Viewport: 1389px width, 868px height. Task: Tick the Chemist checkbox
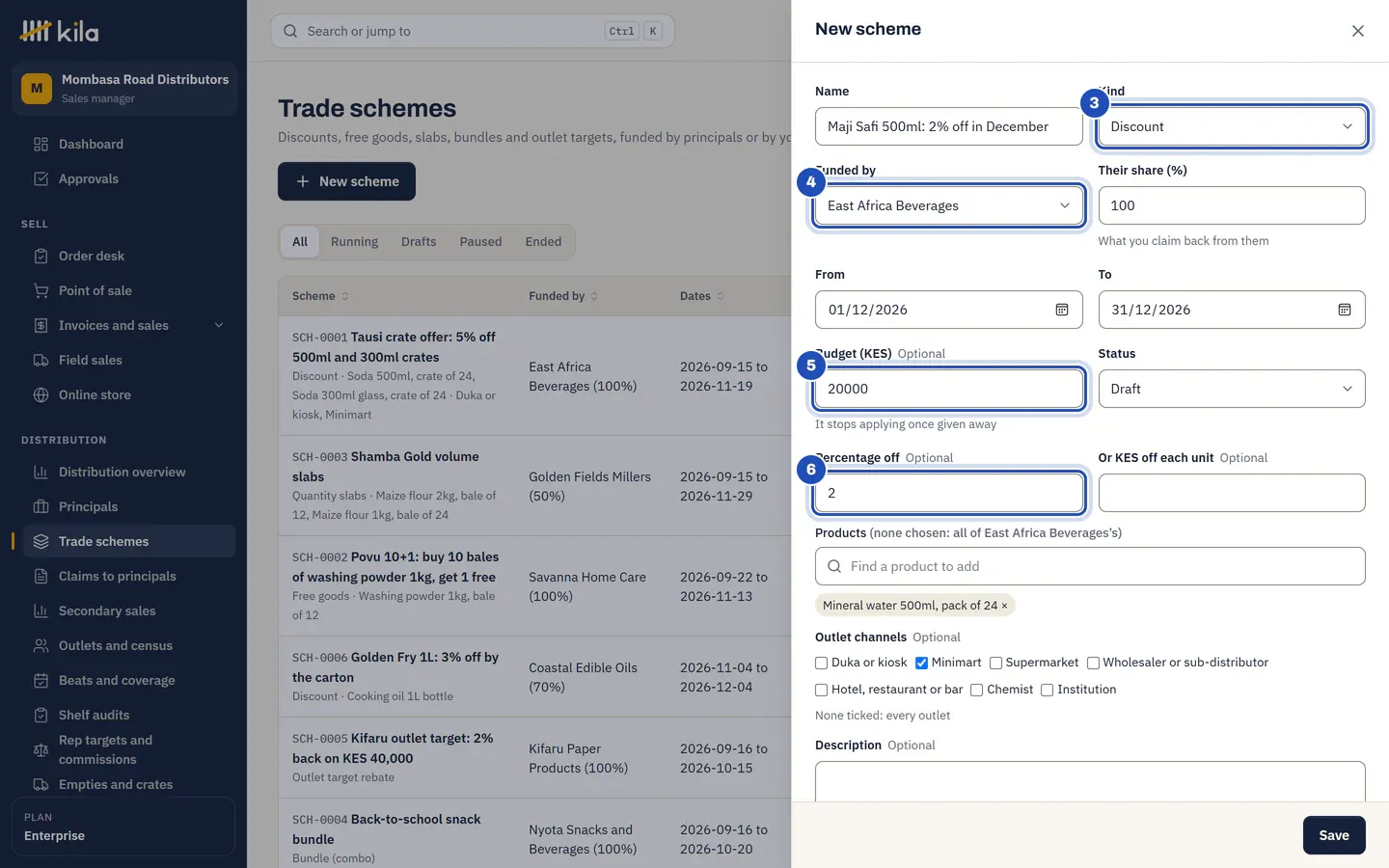(x=977, y=690)
